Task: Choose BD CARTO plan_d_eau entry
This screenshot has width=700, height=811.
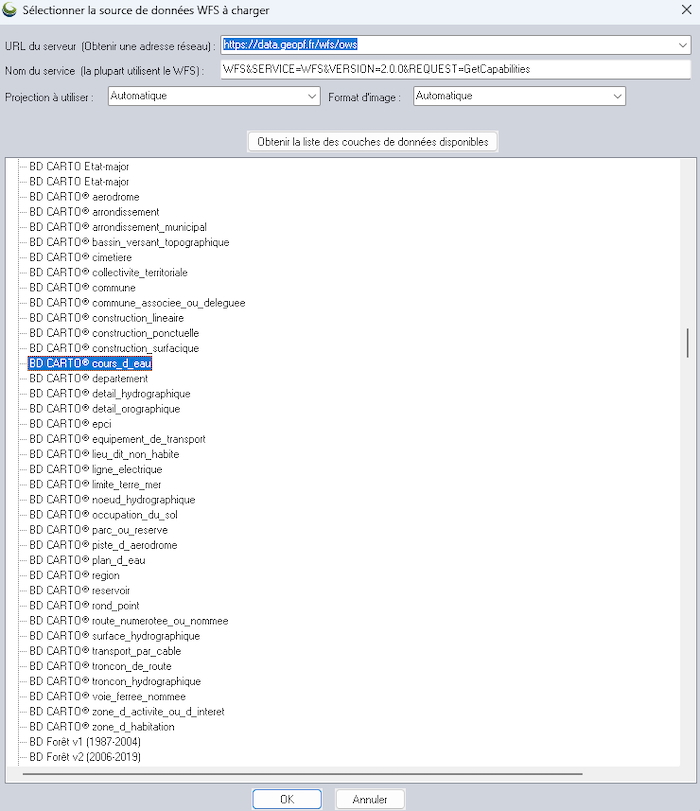Action: [87, 561]
